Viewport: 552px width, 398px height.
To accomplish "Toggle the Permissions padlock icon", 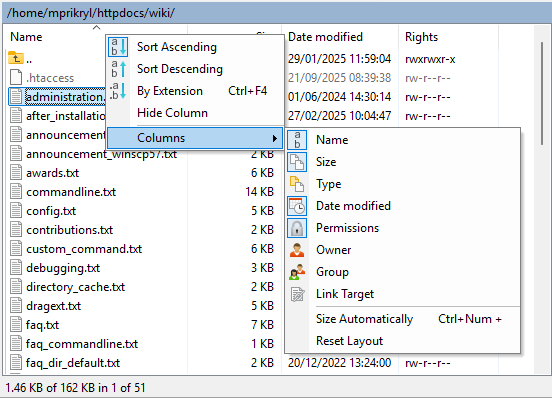I will pos(297,228).
